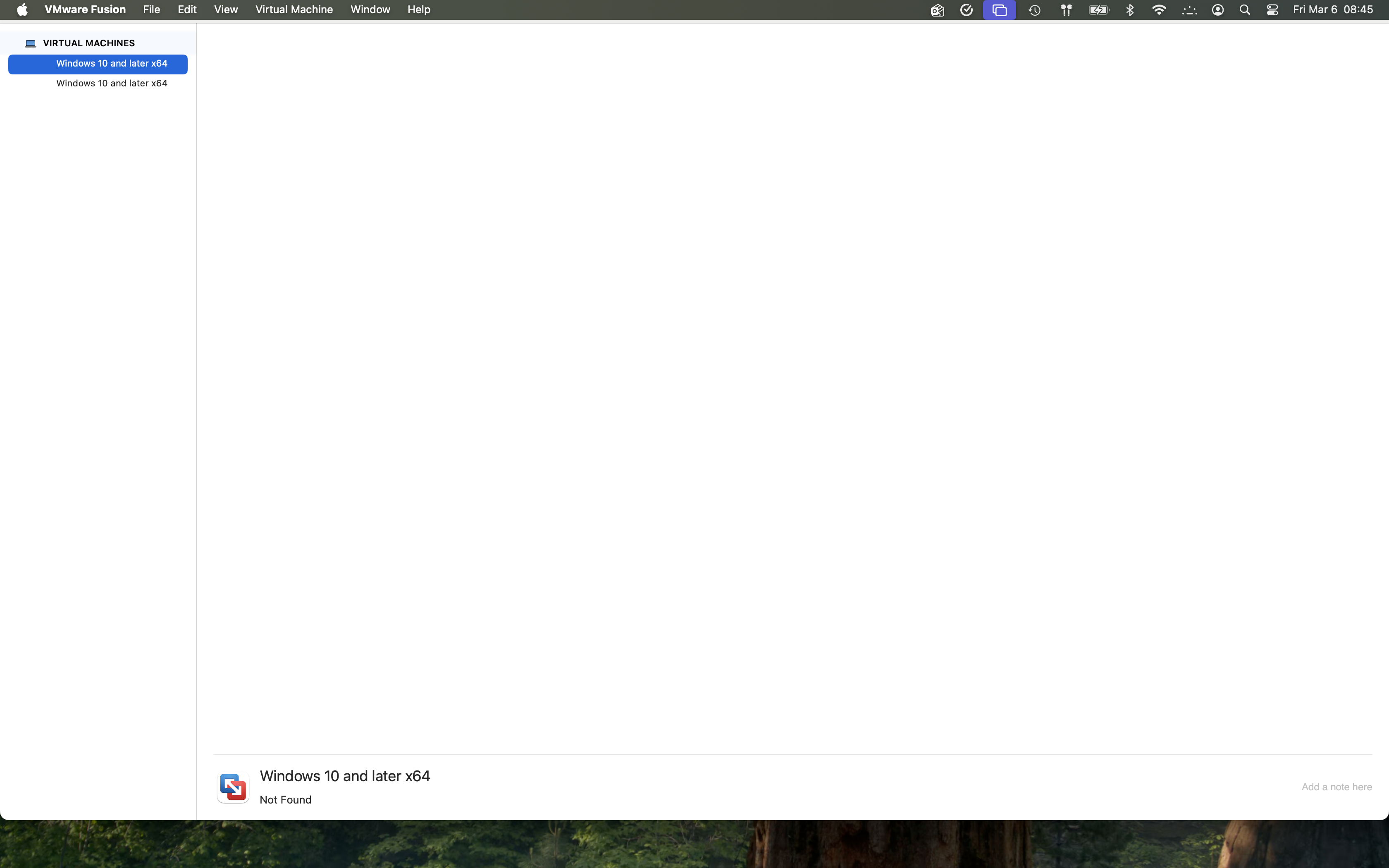Click the Bluetooth icon in menu bar

pos(1129,10)
